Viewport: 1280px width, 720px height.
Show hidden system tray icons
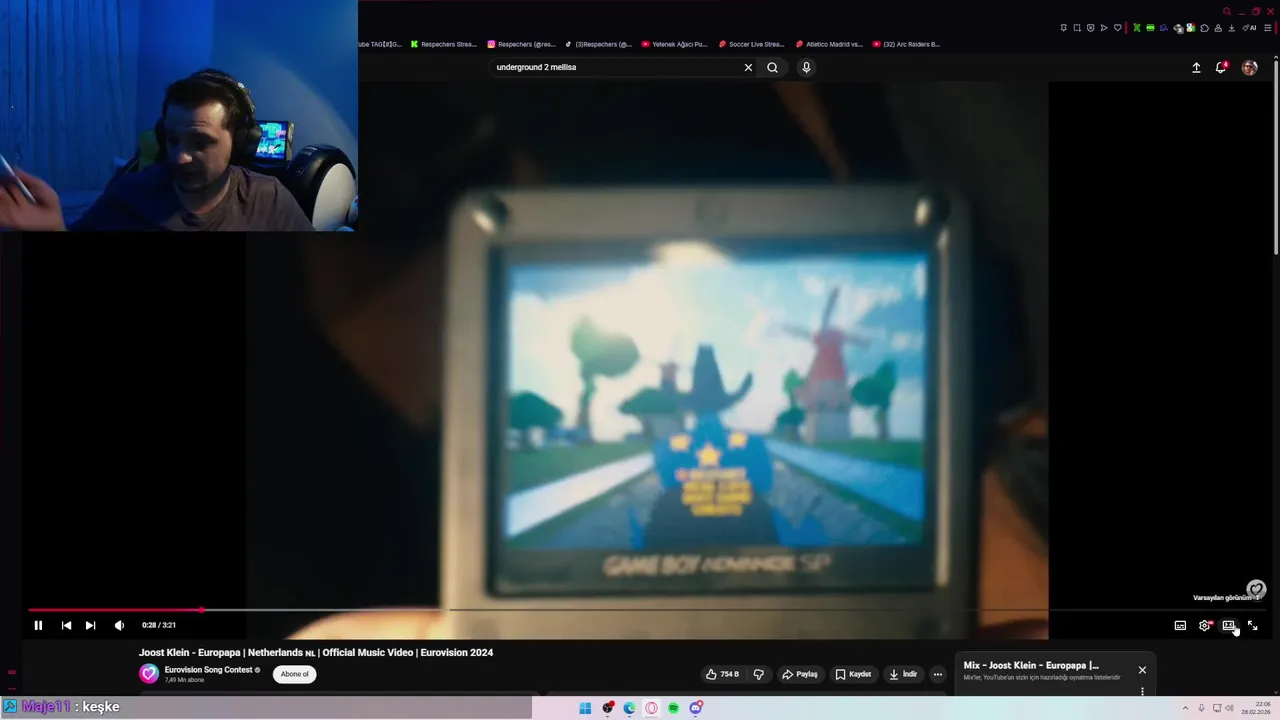[x=1185, y=708]
